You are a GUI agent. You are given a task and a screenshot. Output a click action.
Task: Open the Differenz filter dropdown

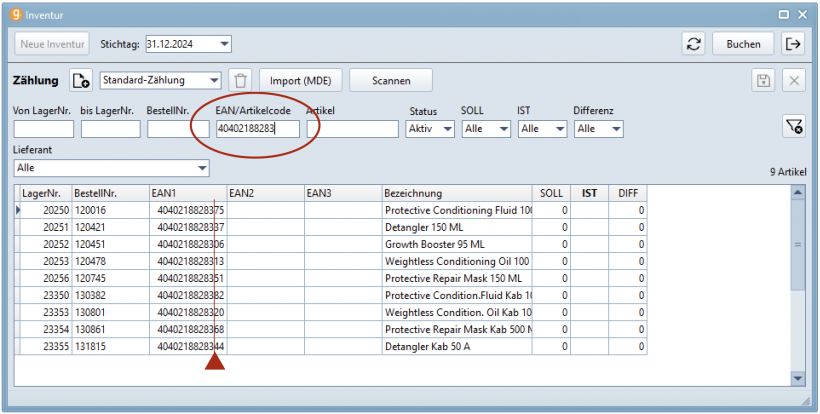coord(615,129)
